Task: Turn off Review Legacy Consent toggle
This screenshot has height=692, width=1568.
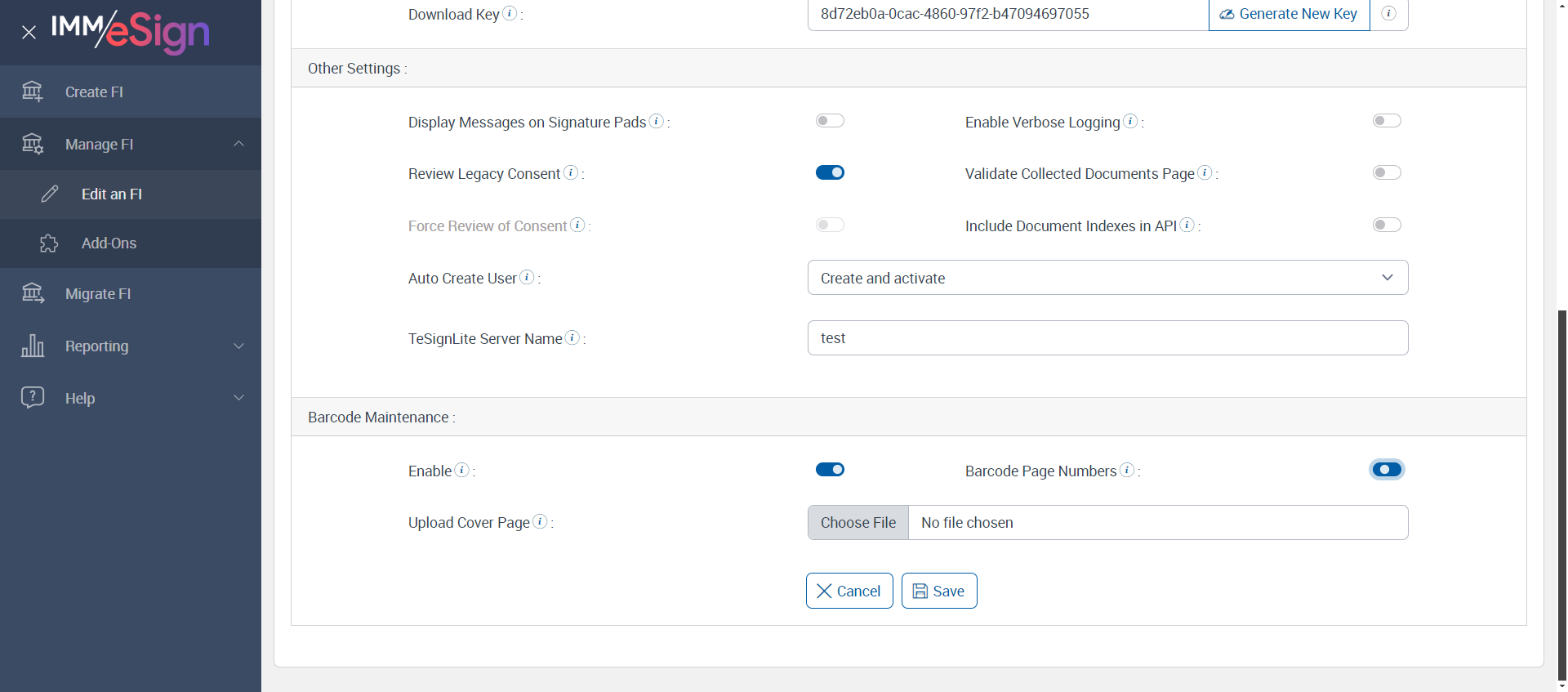Action: (830, 172)
